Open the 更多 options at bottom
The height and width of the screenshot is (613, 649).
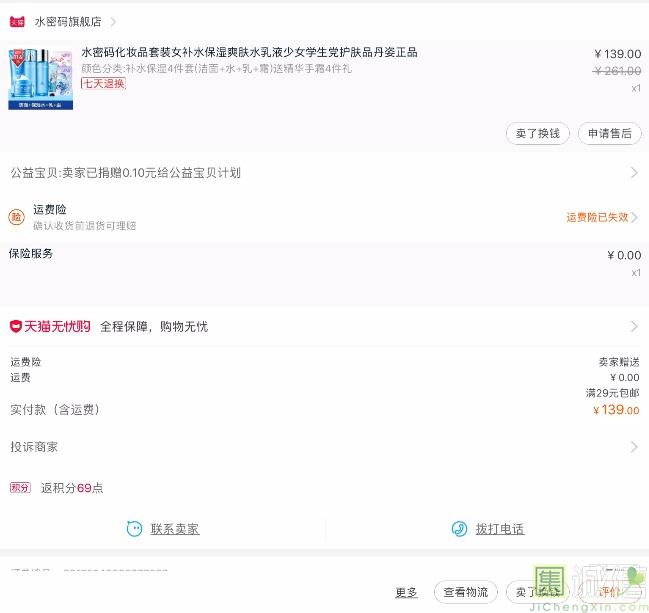[406, 592]
